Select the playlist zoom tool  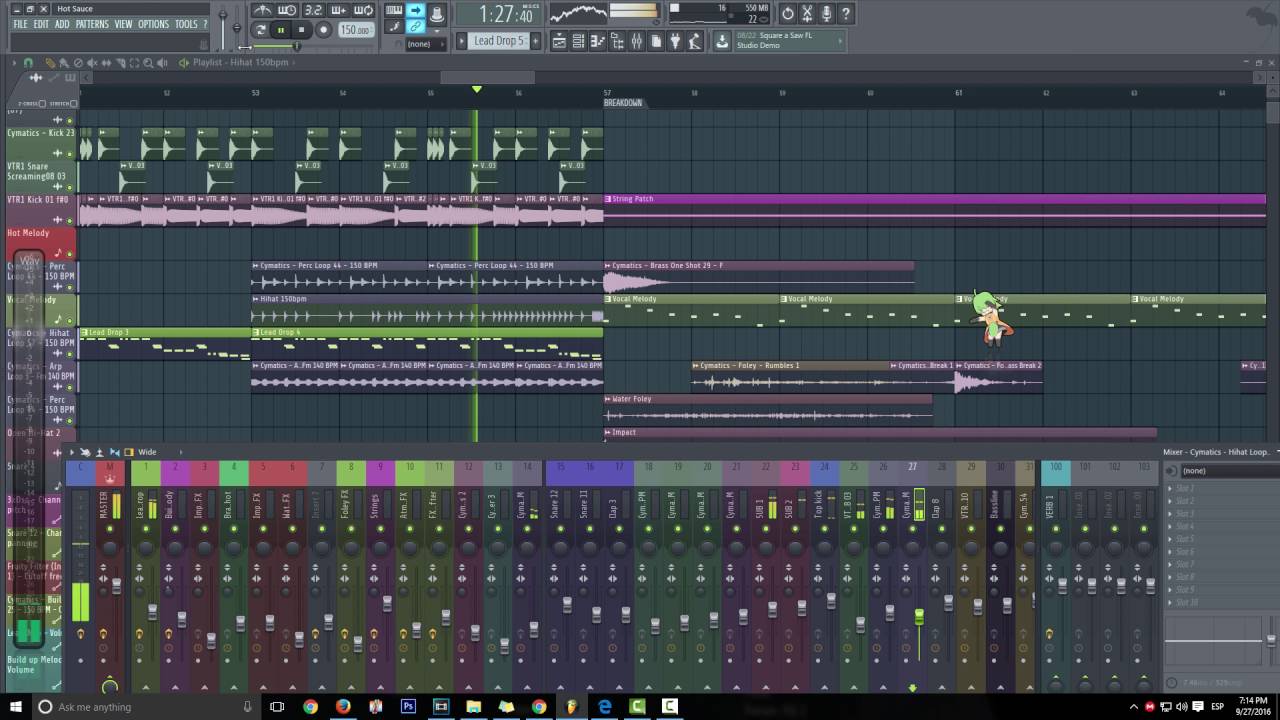[148, 62]
